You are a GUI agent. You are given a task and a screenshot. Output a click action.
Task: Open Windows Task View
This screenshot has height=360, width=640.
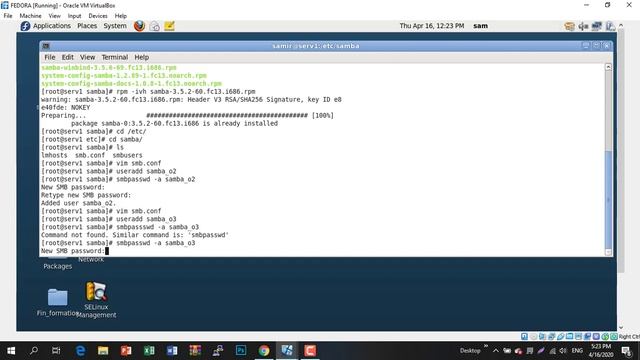[x=56, y=351]
